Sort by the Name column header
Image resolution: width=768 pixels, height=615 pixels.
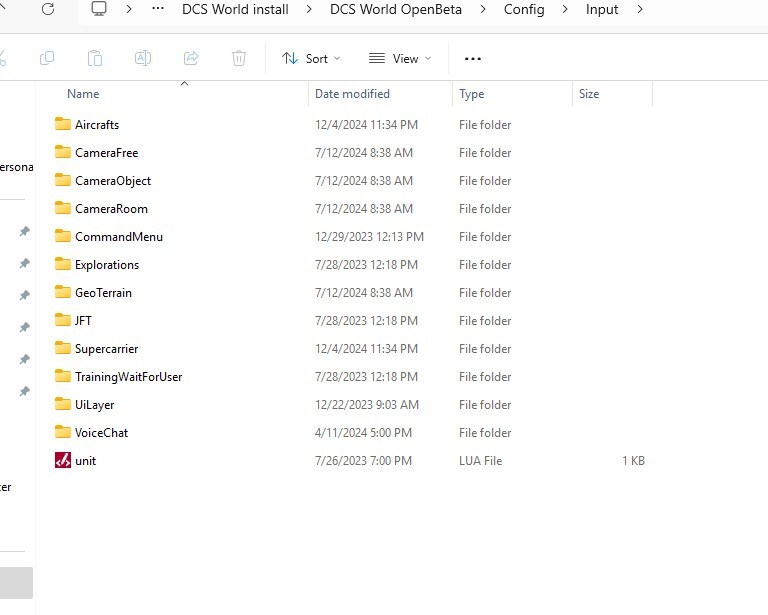pos(83,94)
